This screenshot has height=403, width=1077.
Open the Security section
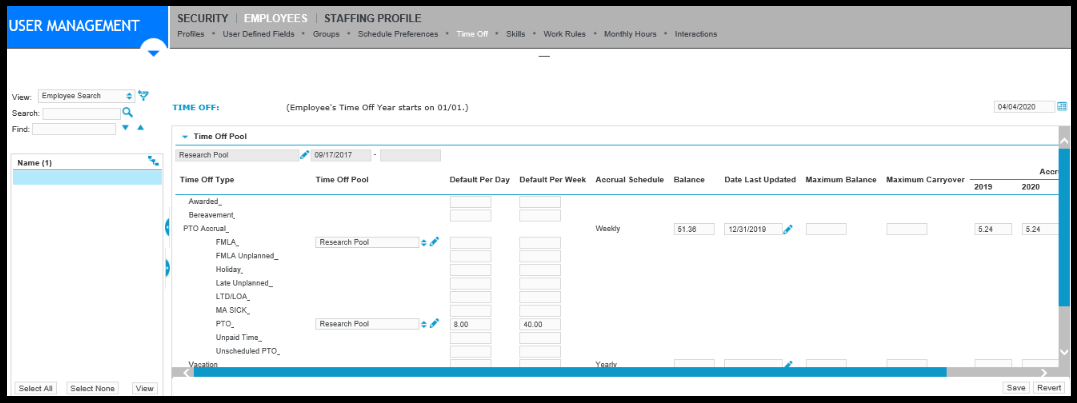(x=203, y=19)
